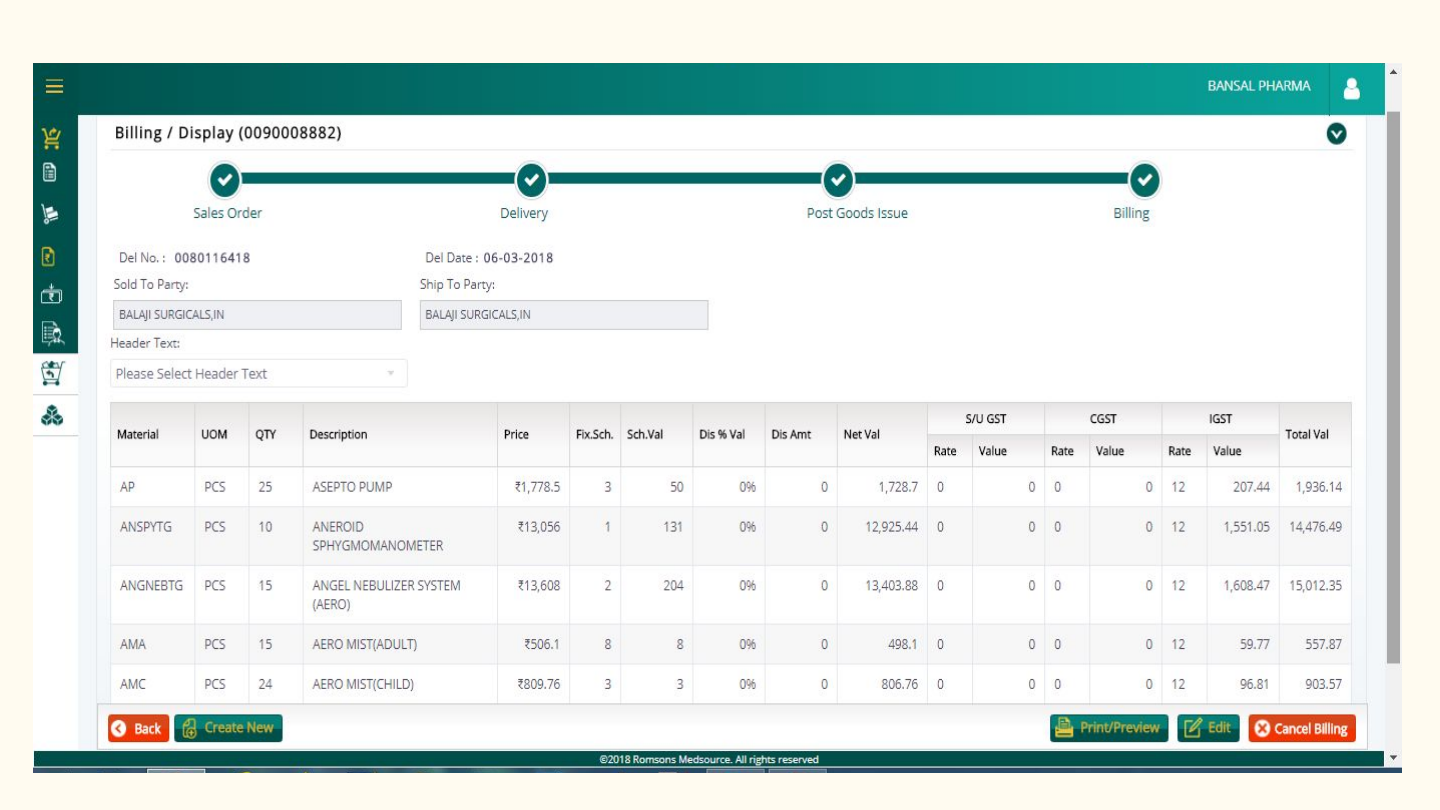Open the customer report sidebar icon

tap(52, 333)
